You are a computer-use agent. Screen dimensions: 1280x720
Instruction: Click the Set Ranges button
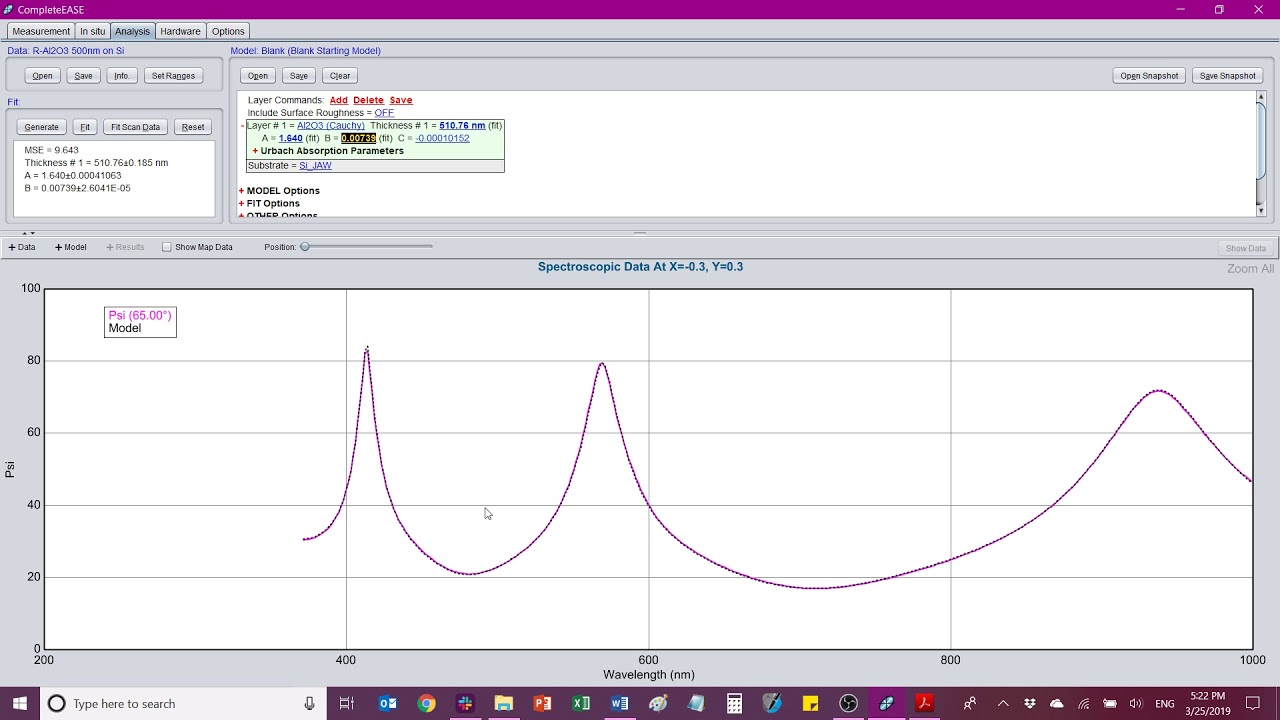tap(173, 76)
